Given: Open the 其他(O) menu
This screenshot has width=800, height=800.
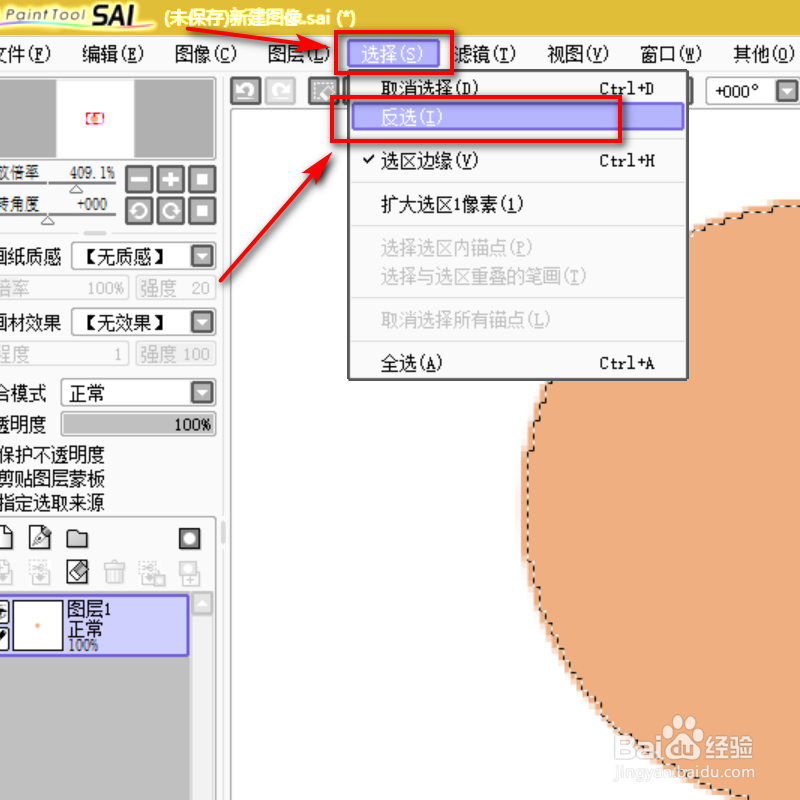Looking at the screenshot, I should click(x=764, y=54).
